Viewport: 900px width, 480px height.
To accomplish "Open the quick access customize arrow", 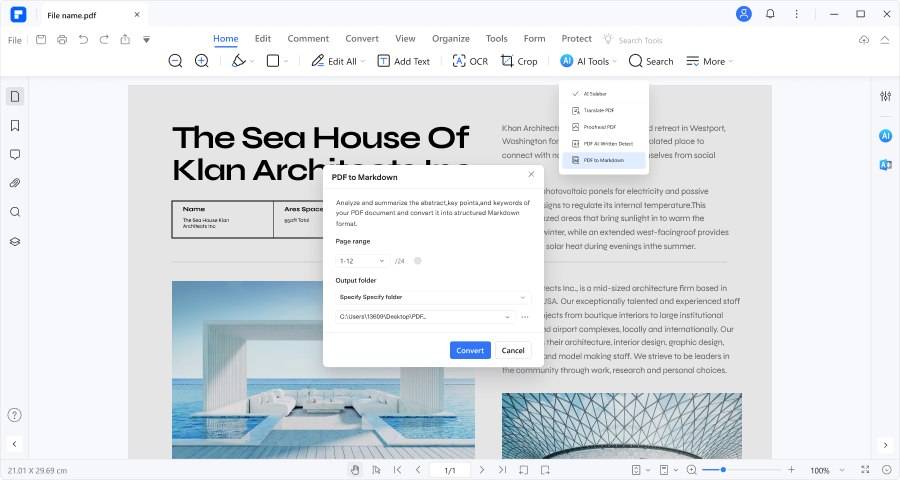I will pyautogui.click(x=146, y=40).
